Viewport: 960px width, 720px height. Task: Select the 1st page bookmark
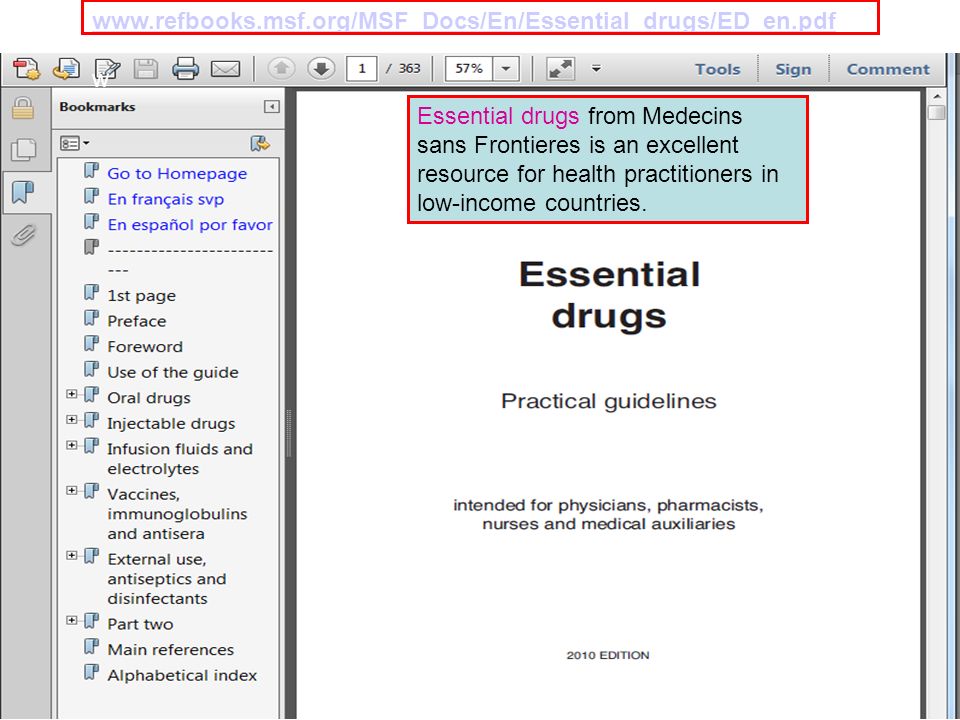141,296
